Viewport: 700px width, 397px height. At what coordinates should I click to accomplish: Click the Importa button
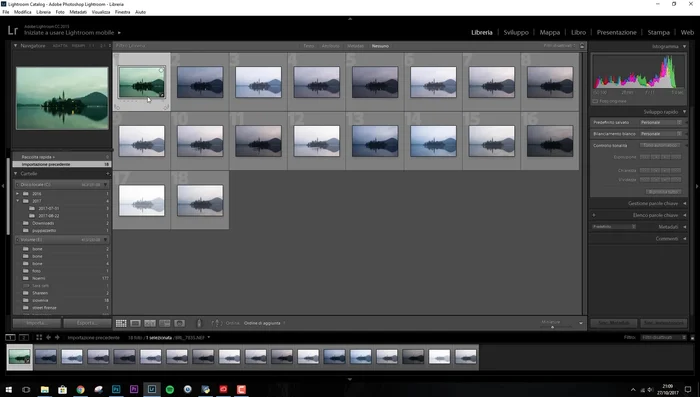click(x=36, y=323)
